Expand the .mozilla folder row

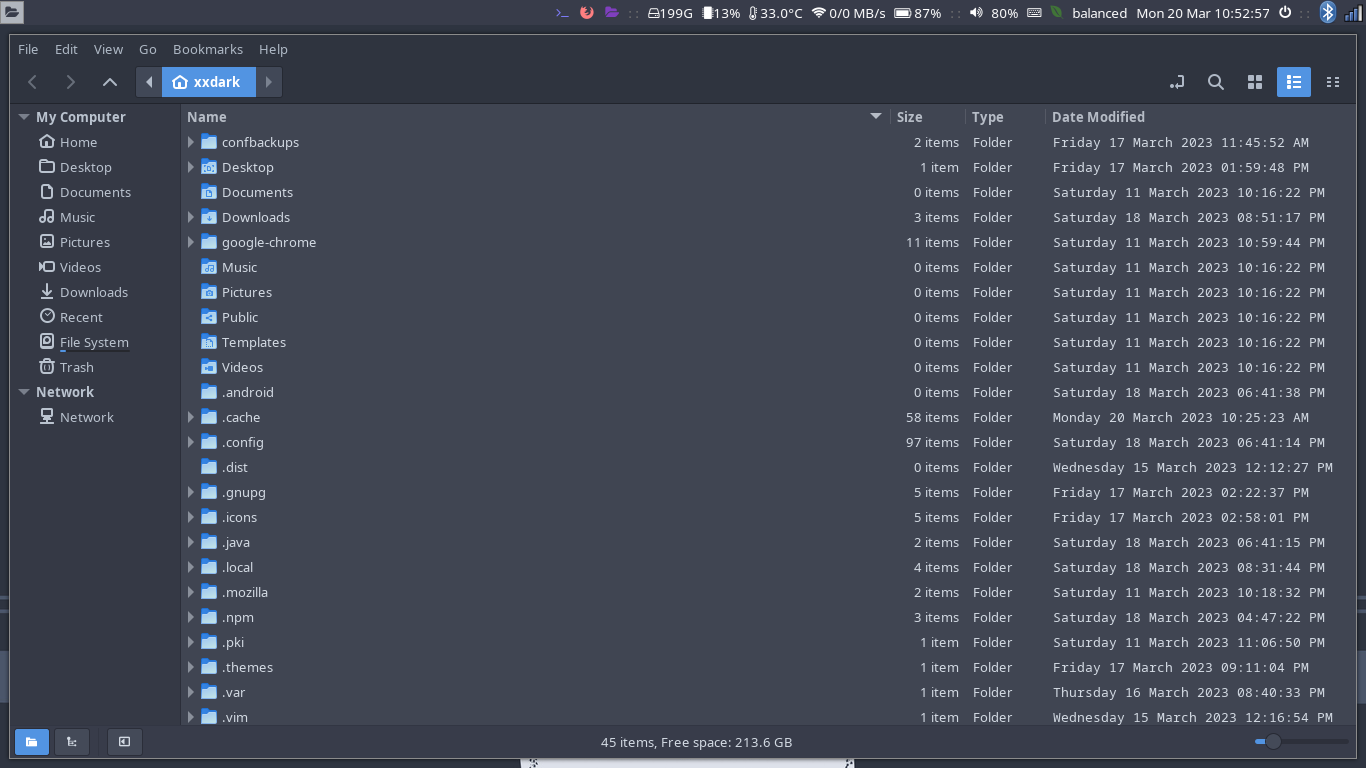[x=191, y=592]
